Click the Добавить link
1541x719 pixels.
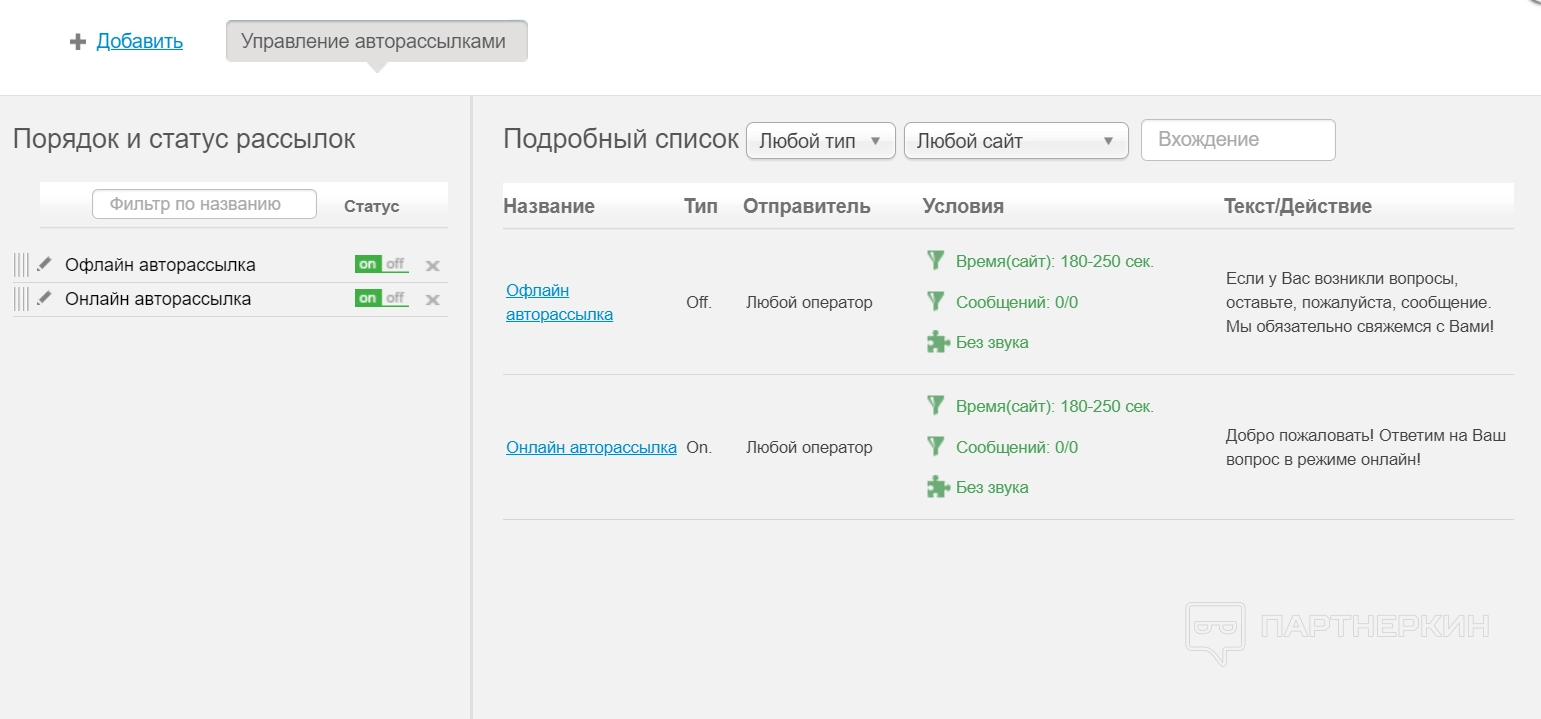(139, 42)
